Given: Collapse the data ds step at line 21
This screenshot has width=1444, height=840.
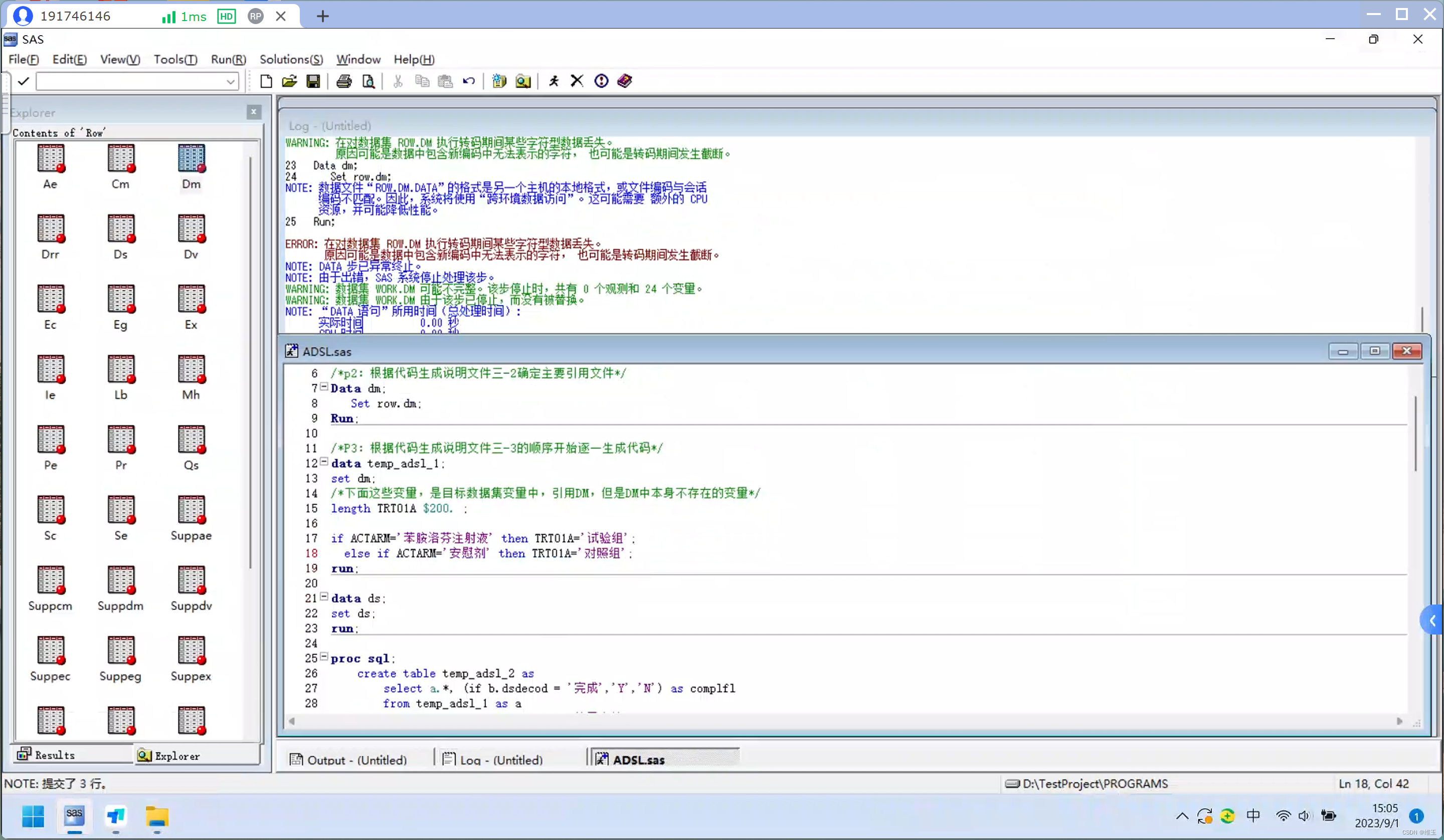Looking at the screenshot, I should point(324,596).
